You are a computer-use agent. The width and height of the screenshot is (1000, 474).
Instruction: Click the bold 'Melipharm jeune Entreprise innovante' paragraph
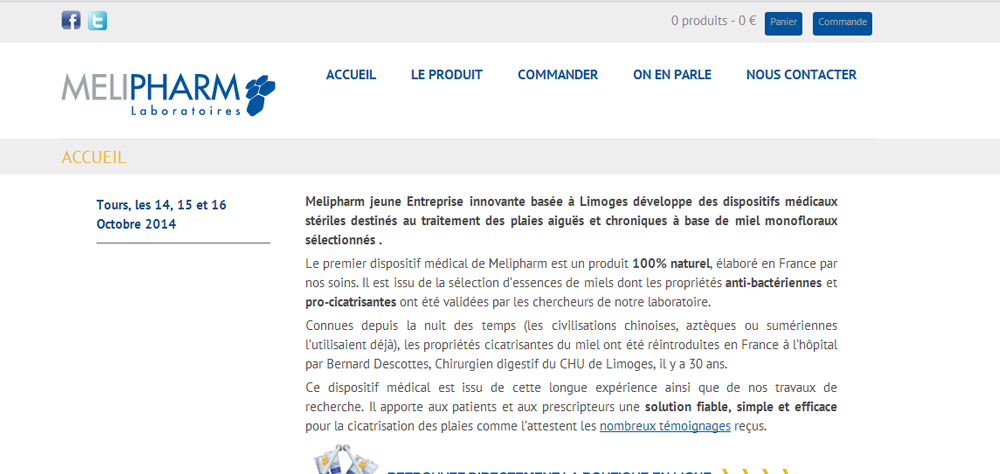(x=571, y=221)
